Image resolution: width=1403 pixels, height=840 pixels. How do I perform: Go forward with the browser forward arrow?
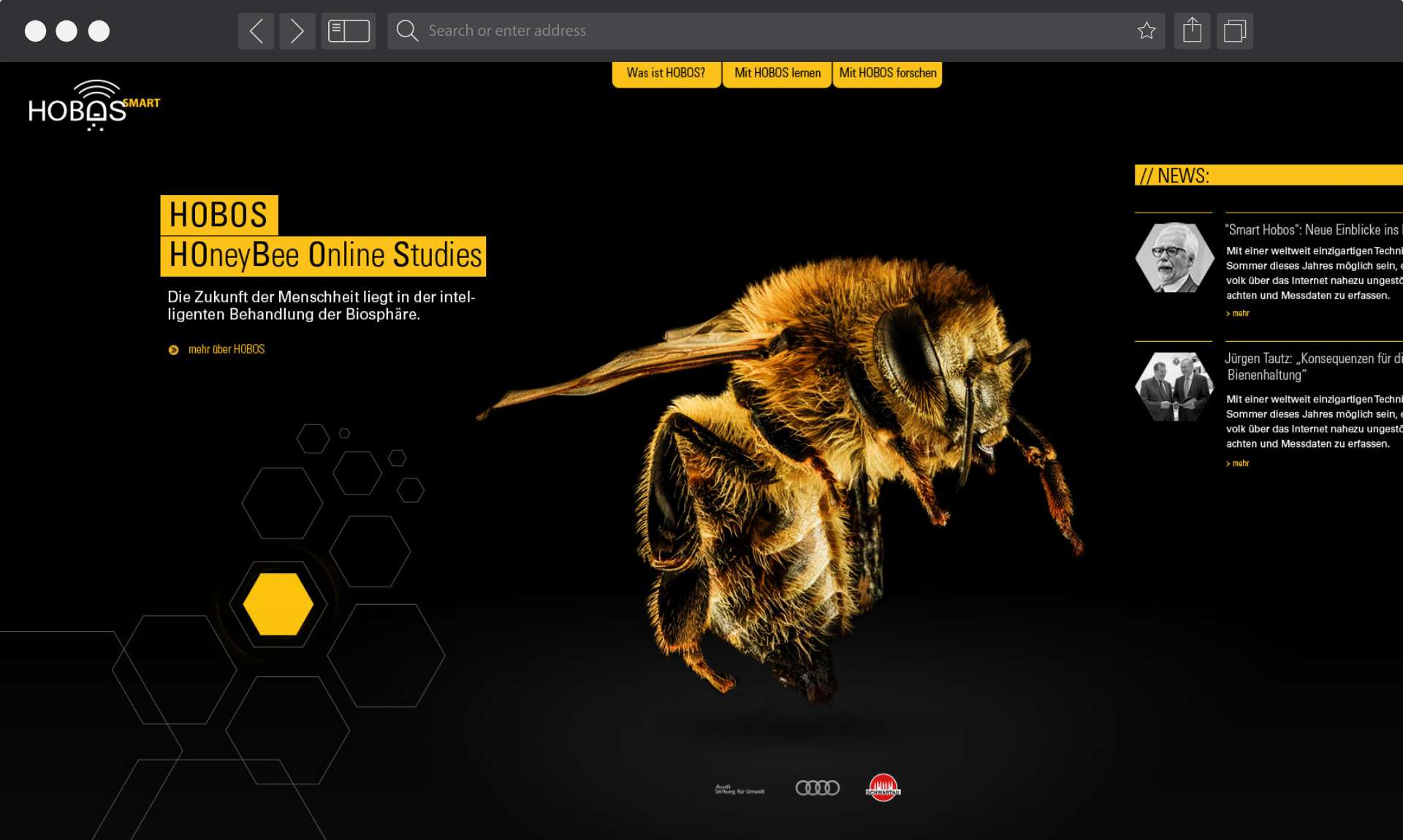tap(297, 31)
